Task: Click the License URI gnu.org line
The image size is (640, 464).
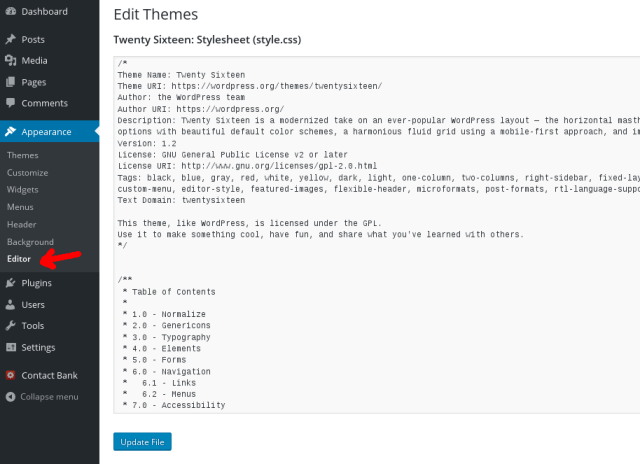Action: 247,166
